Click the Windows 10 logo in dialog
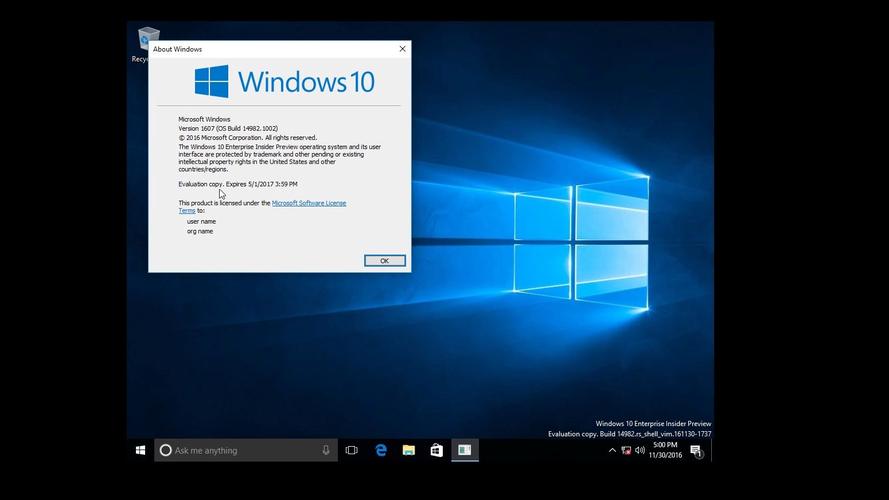Image resolution: width=889 pixels, height=500 pixels. tap(285, 81)
